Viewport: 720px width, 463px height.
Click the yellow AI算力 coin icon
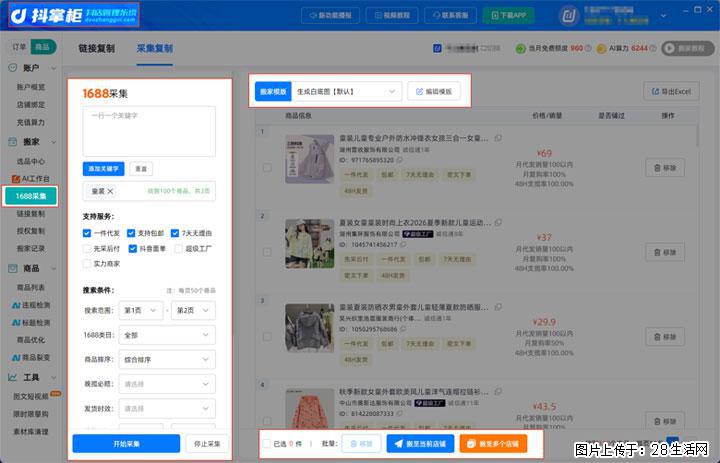pos(601,48)
